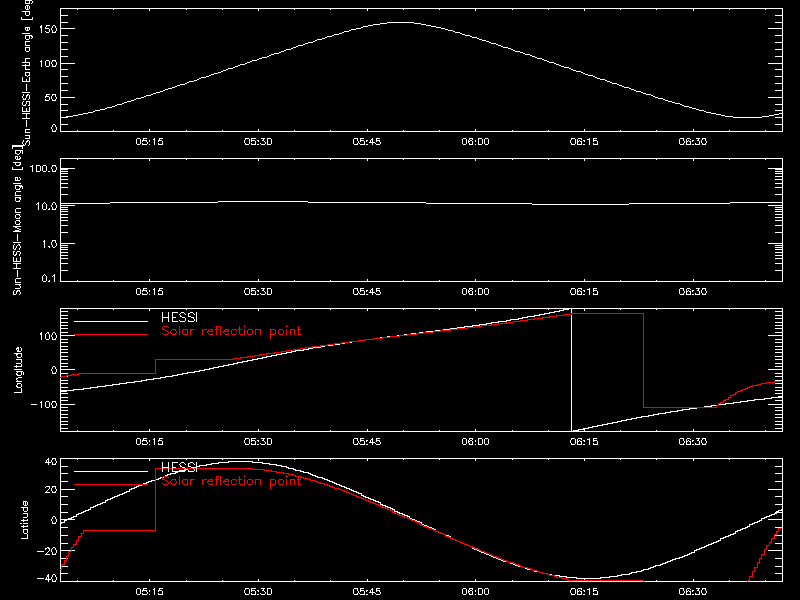Click 06:15 time label under Moon angle plot
800x600 pixels.
[x=584, y=292]
